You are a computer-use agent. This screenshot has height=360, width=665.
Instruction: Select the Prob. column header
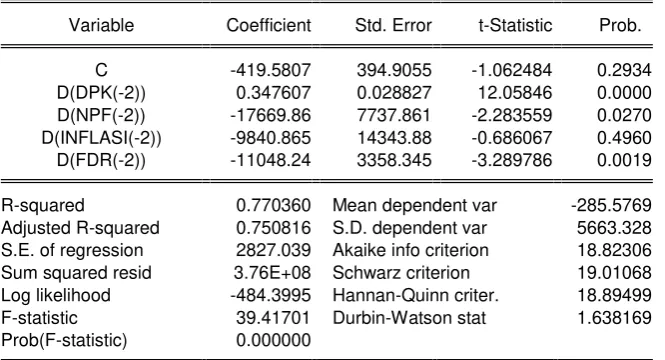620,25
